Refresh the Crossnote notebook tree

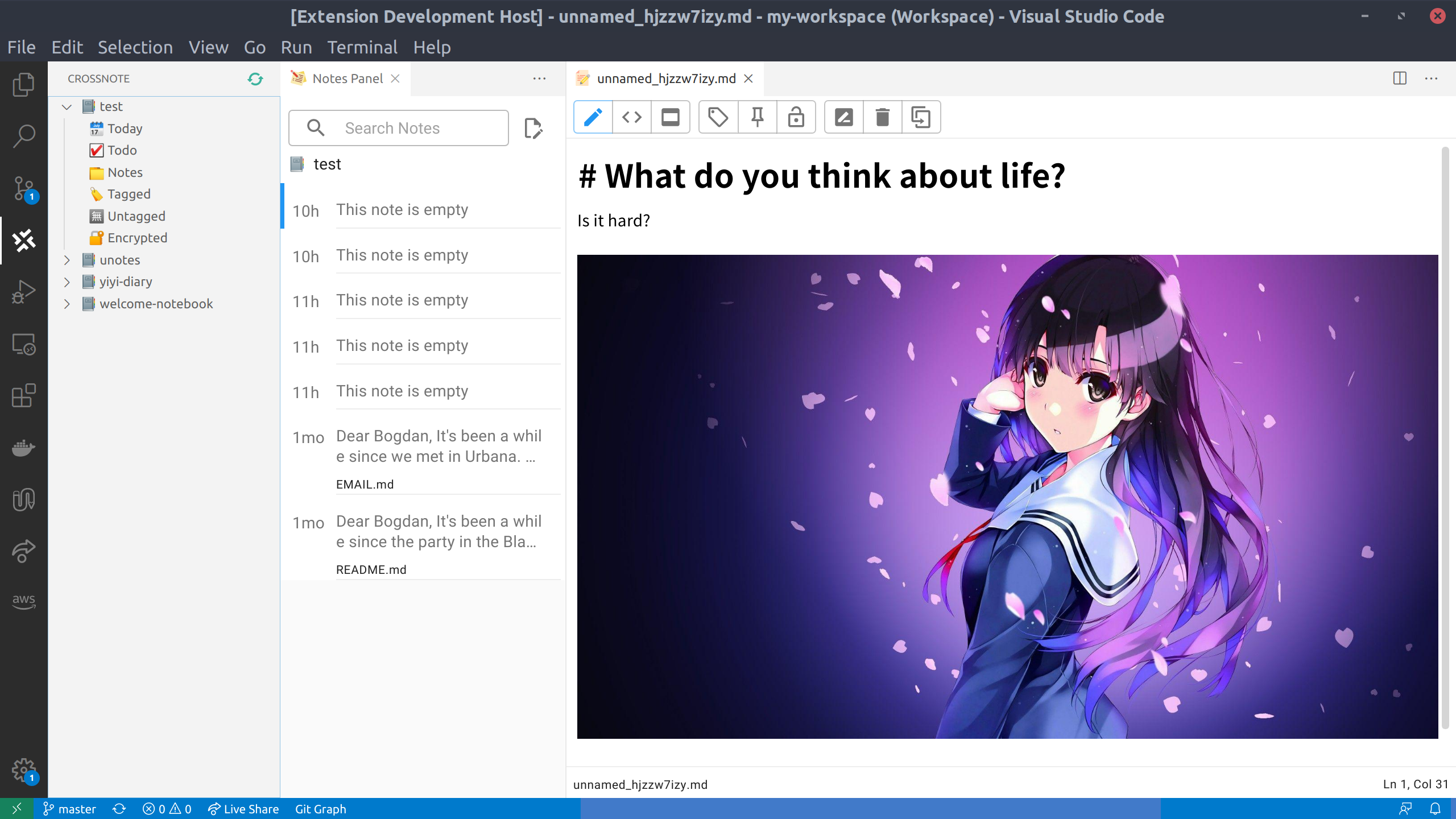[x=255, y=78]
